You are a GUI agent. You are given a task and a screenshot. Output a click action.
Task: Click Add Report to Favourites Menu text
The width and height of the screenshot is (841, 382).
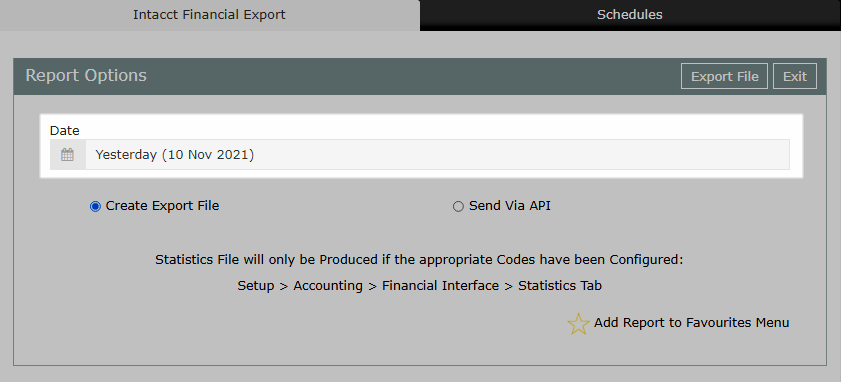pyautogui.click(x=691, y=323)
